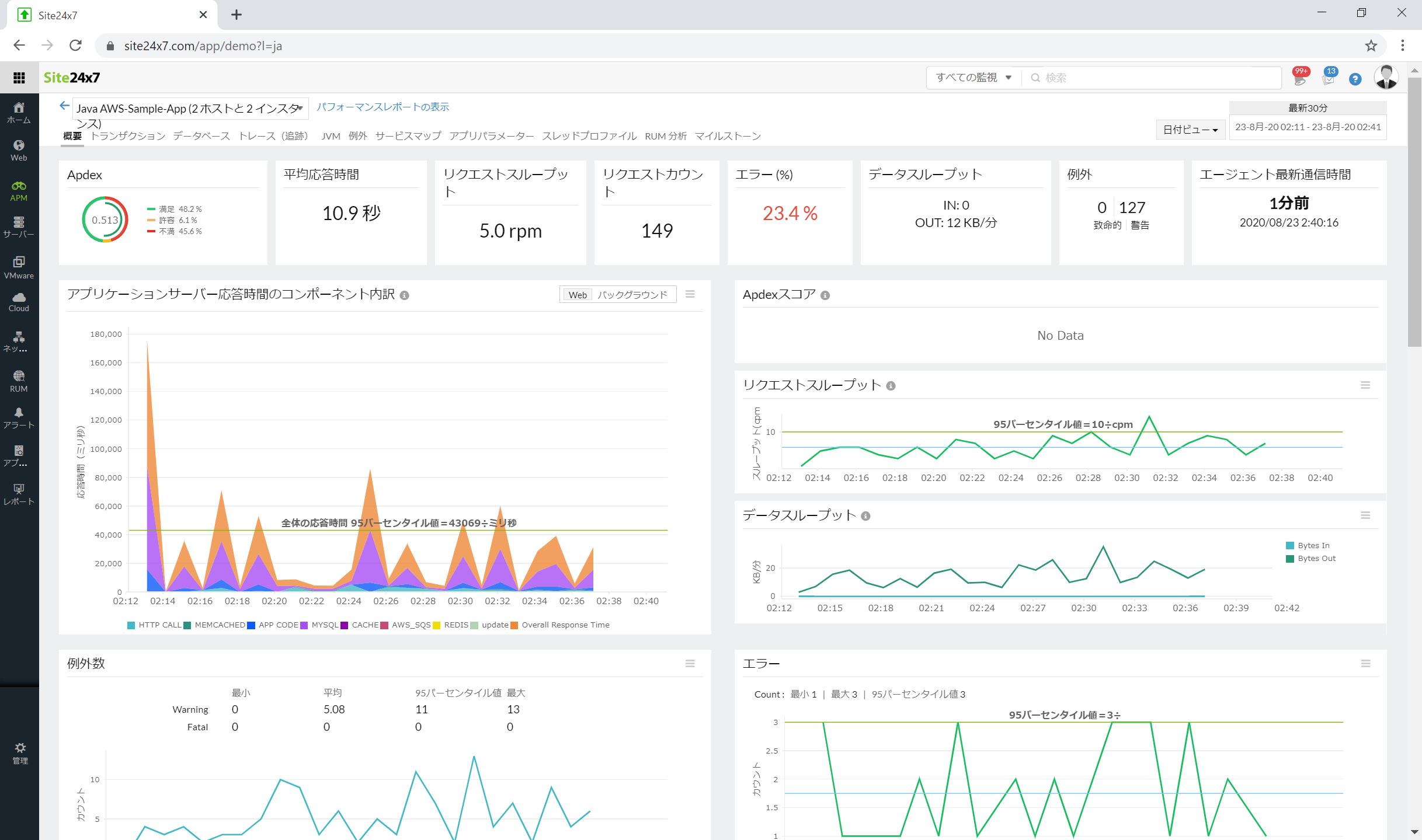This screenshot has width=1422, height=840.
Task: Switch to the スレッドプロファイル tab
Action: coord(589,136)
